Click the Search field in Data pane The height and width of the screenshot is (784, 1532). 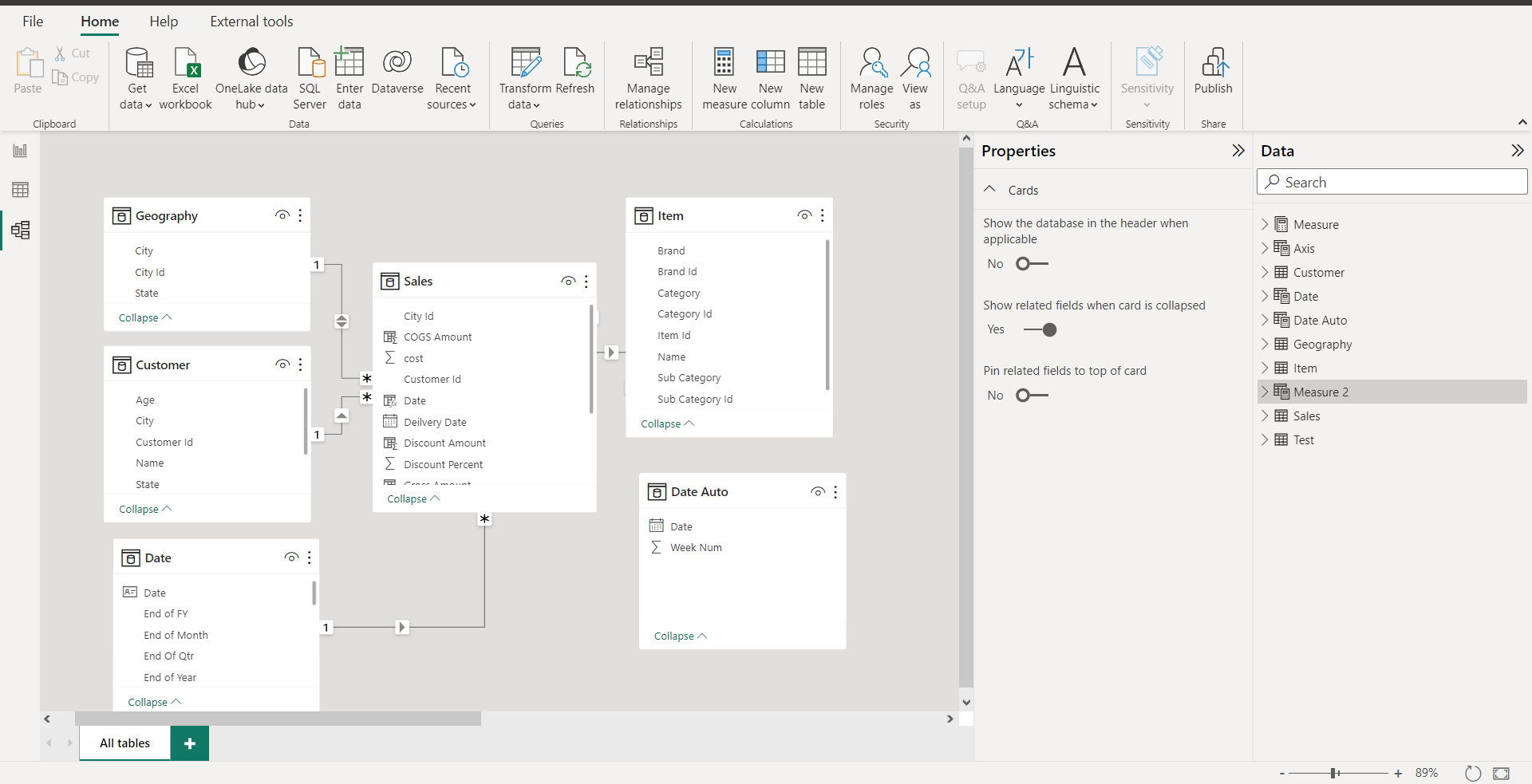pos(1392,182)
